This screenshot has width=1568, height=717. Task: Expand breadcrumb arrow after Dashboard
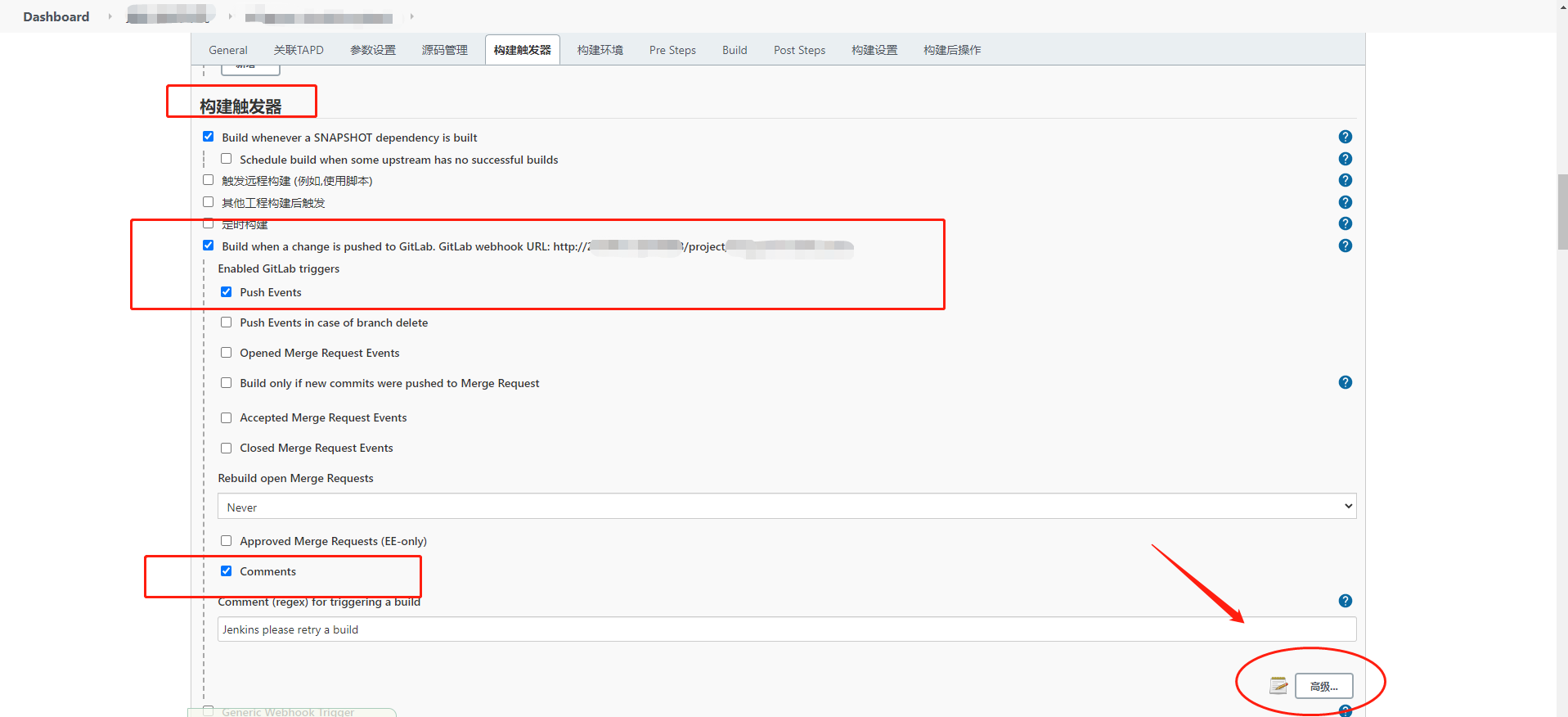click(110, 16)
